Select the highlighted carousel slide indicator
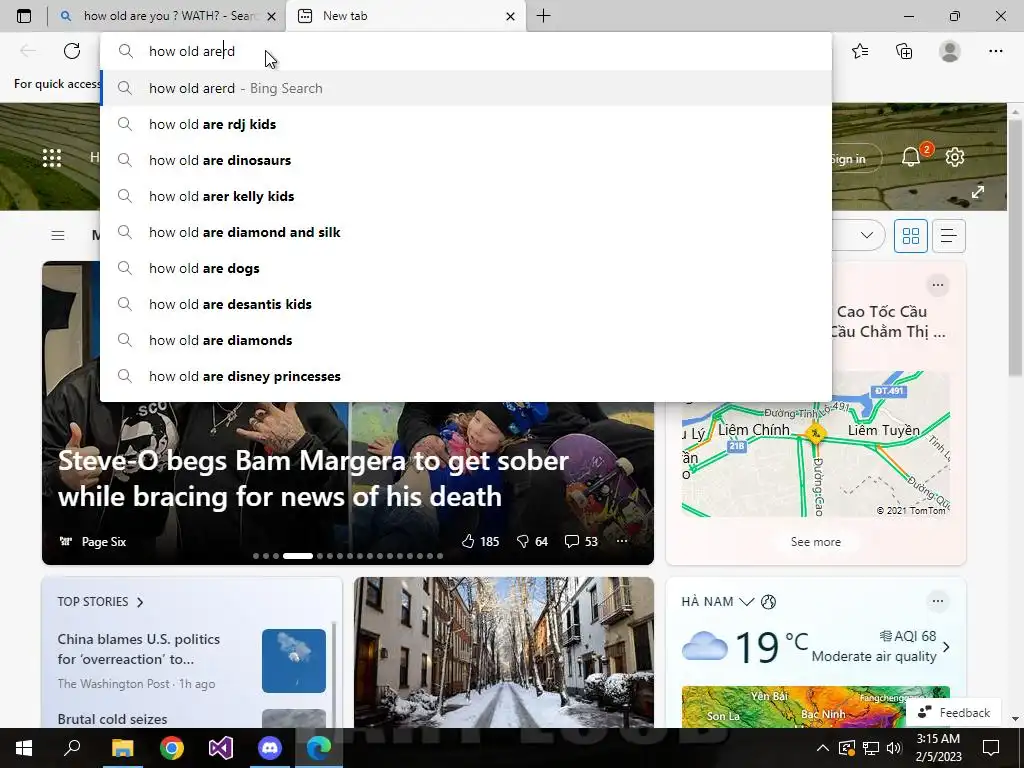Image resolution: width=1024 pixels, height=768 pixels. point(298,556)
